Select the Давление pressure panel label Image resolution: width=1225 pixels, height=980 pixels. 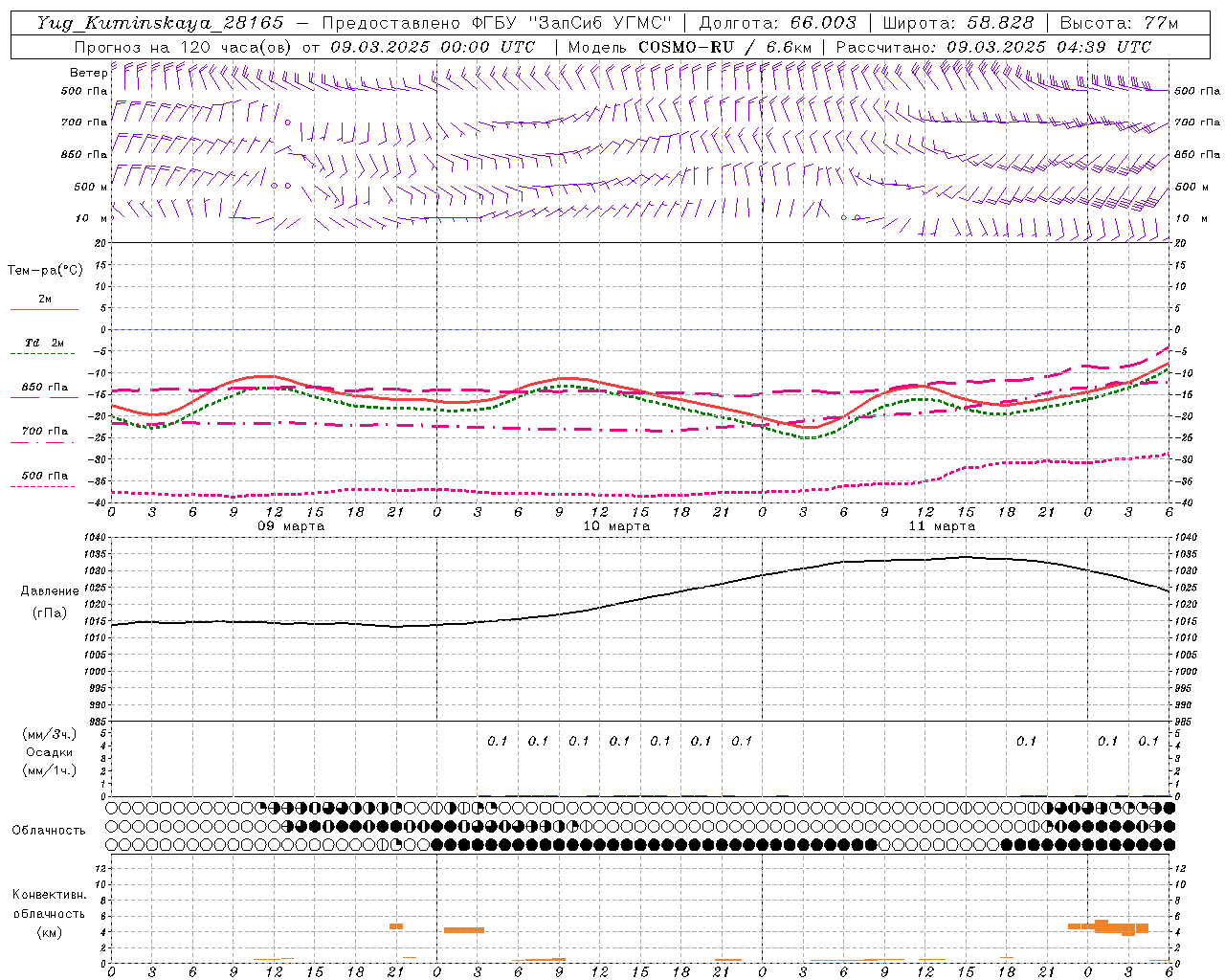[50, 591]
